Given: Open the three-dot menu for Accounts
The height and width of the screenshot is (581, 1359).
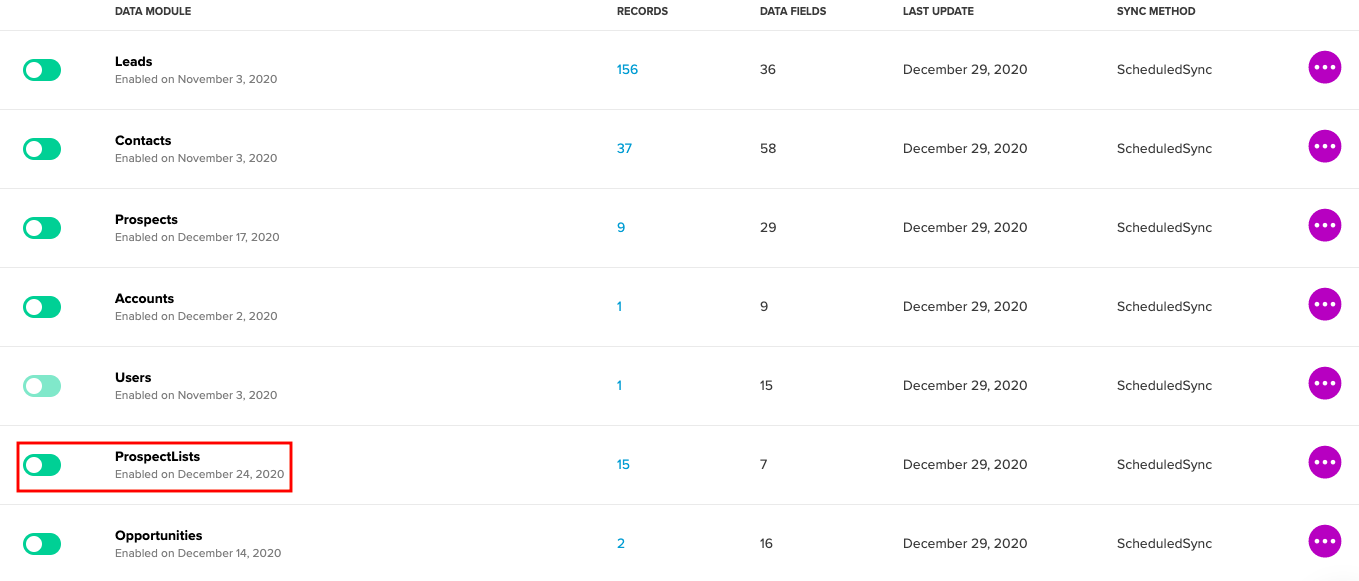Looking at the screenshot, I should [x=1325, y=305].
